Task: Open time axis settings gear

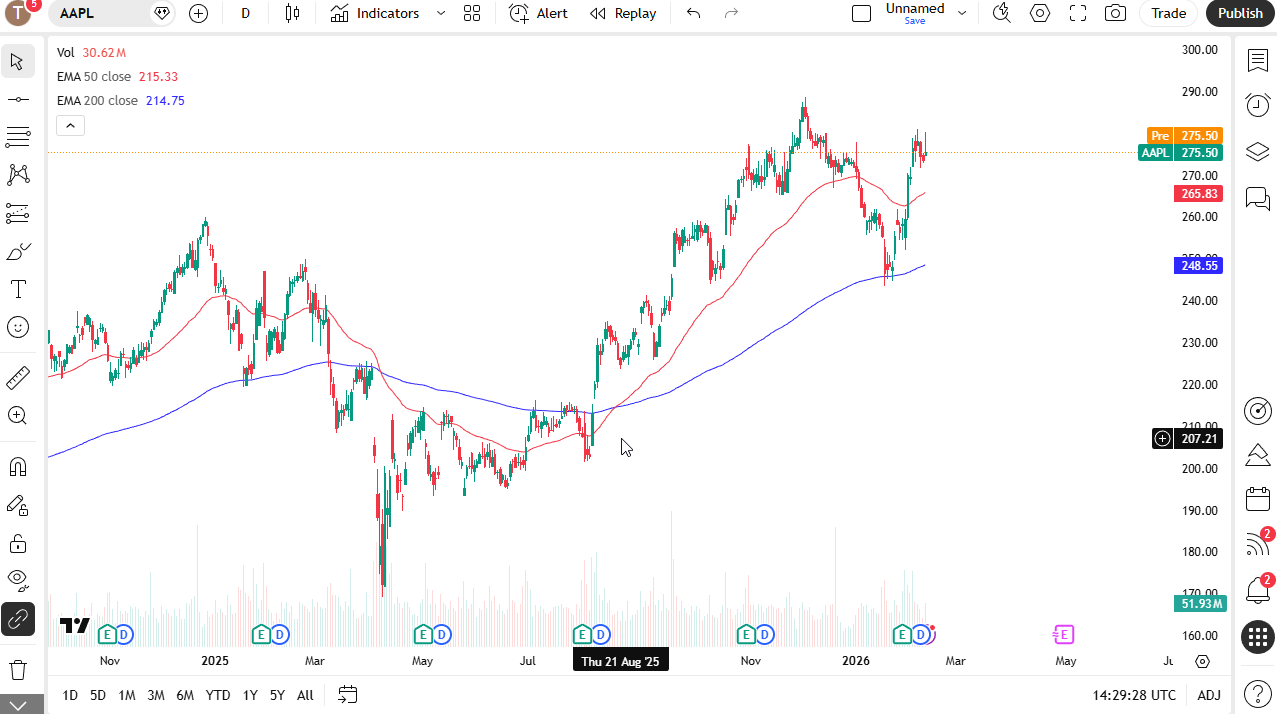Action: 1203,661
